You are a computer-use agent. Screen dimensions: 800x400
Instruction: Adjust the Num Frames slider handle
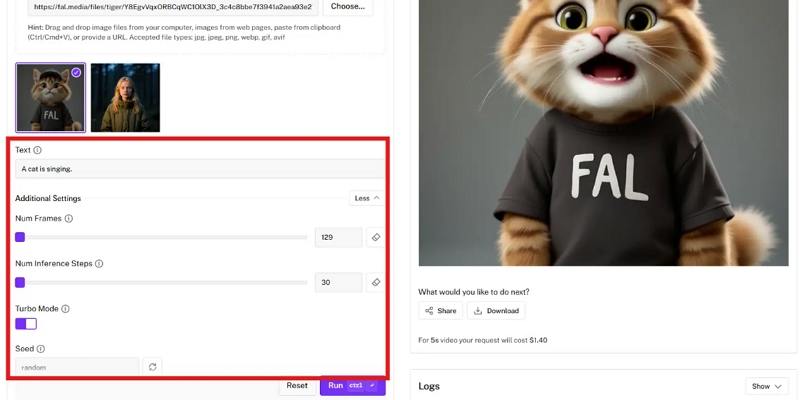point(20,237)
